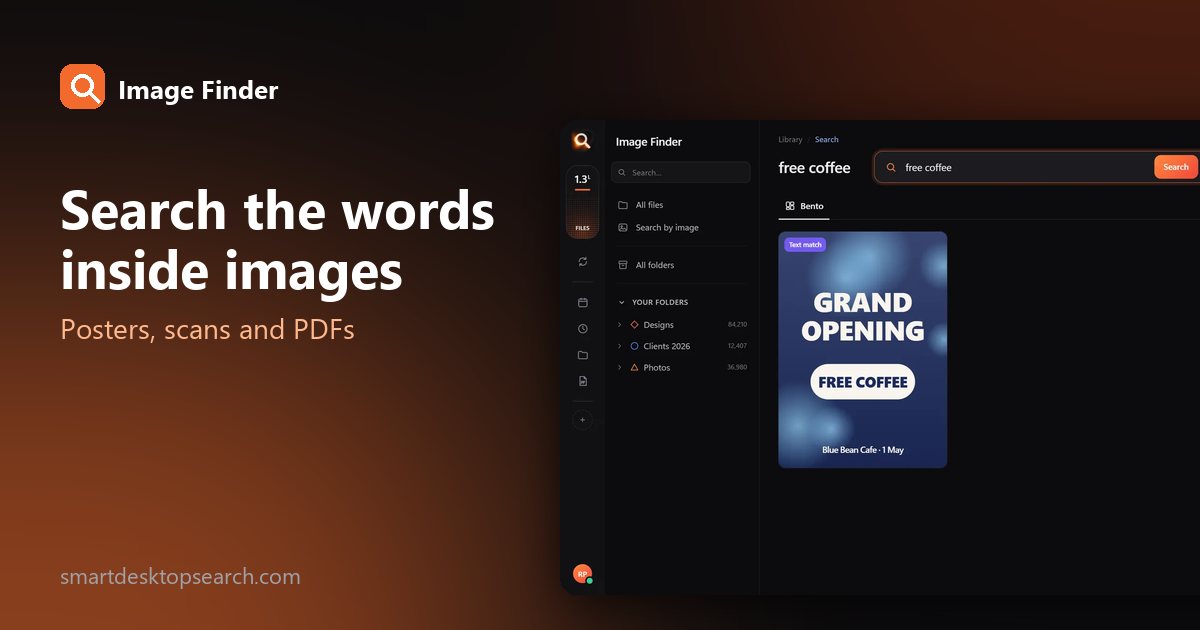Expand the Clients 2026 folder chevron
Image resolution: width=1200 pixels, height=630 pixels.
(x=620, y=346)
